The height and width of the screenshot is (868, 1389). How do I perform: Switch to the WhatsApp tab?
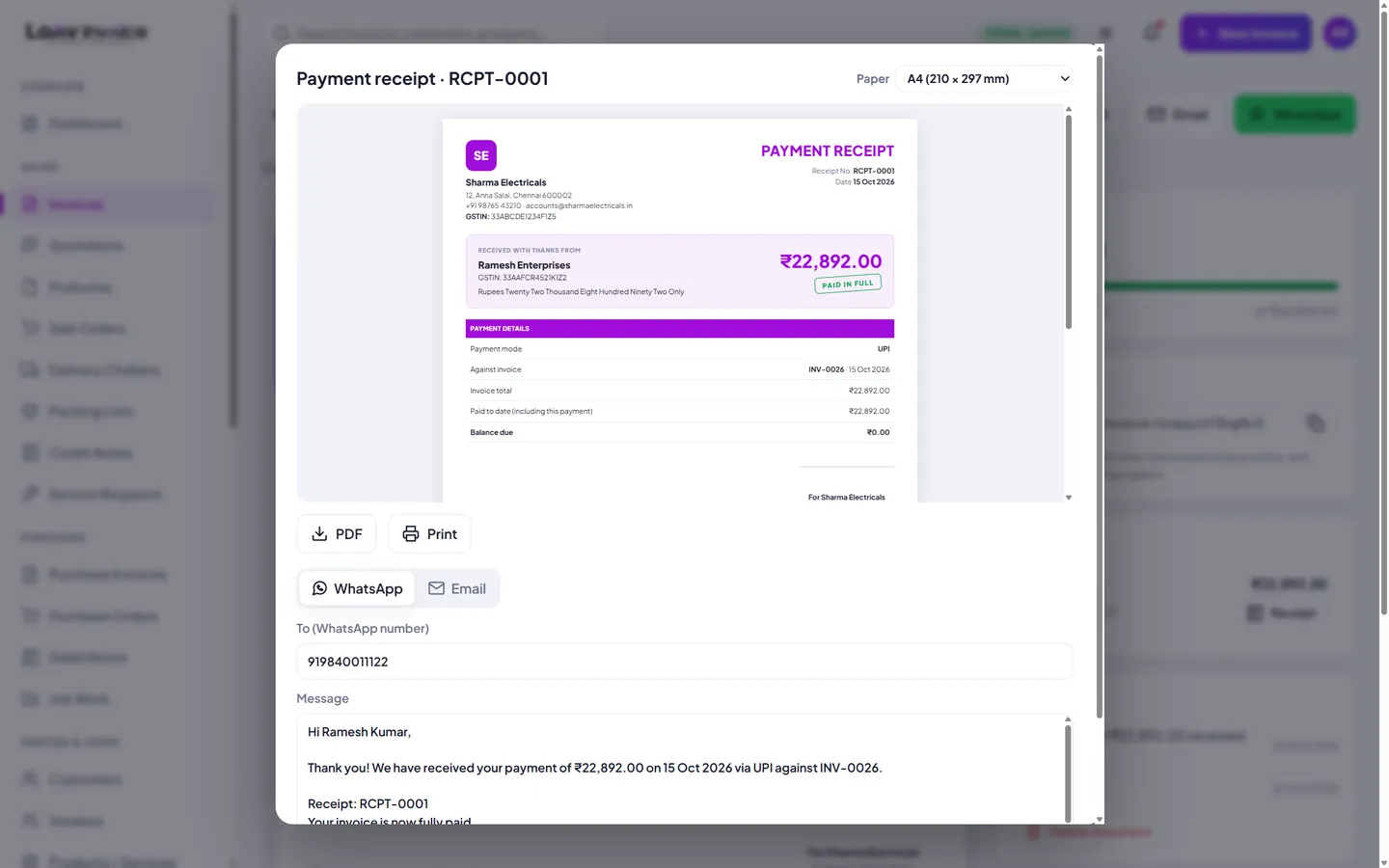click(x=357, y=588)
